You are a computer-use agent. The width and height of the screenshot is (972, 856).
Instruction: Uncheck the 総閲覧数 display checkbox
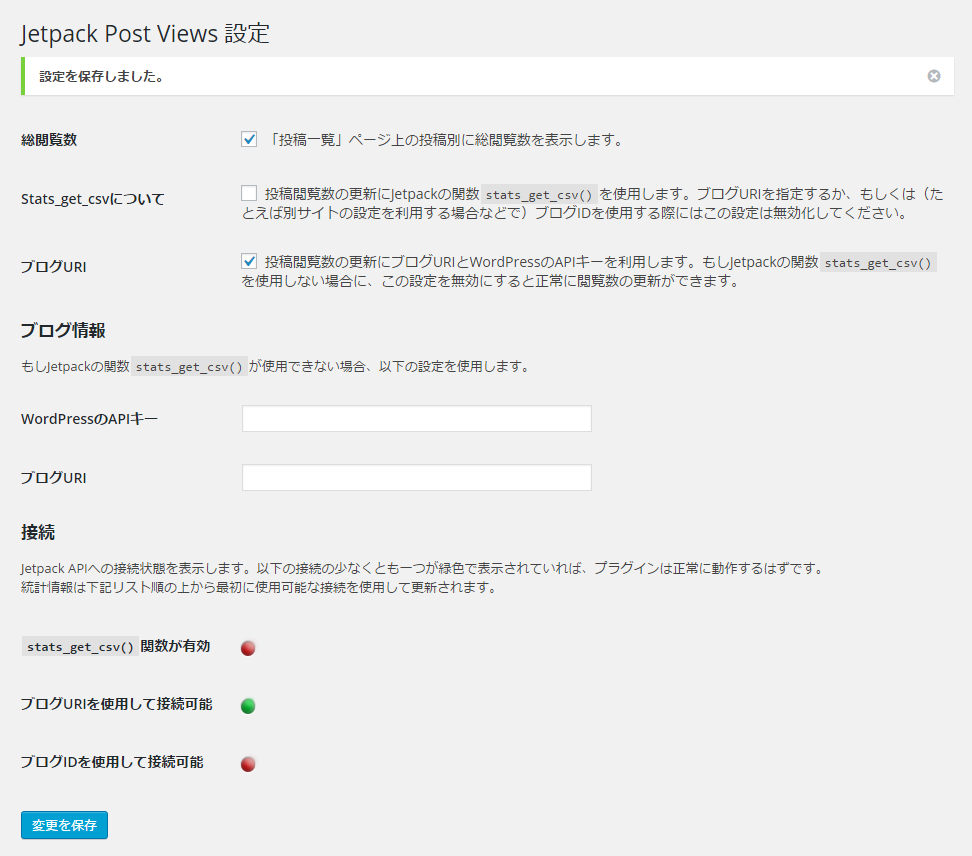(248, 139)
